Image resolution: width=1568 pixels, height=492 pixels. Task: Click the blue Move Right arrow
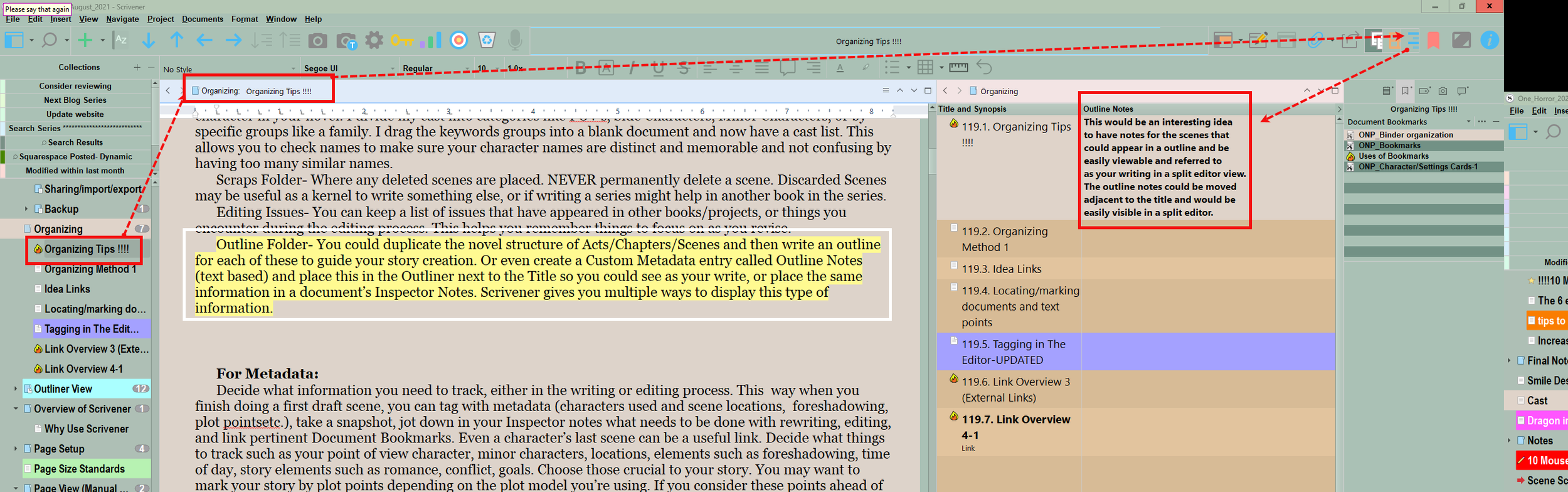(x=233, y=40)
